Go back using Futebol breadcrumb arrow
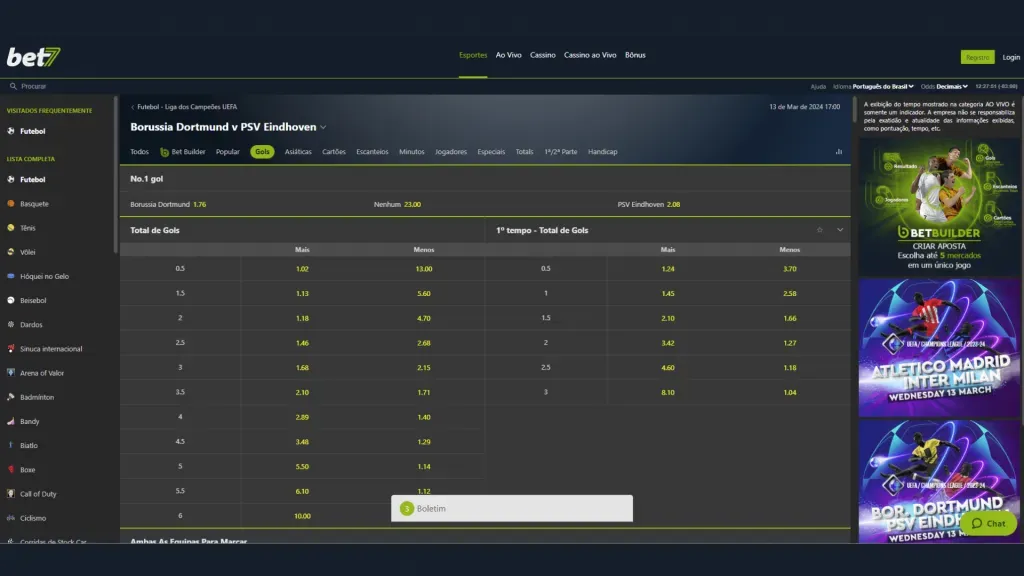1024x576 pixels. tap(132, 107)
